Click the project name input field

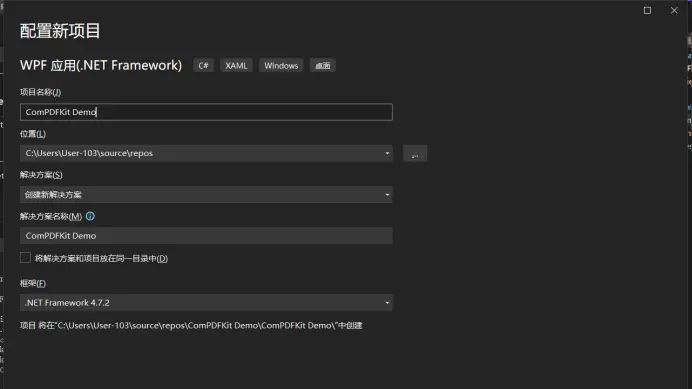pyautogui.click(x=206, y=112)
